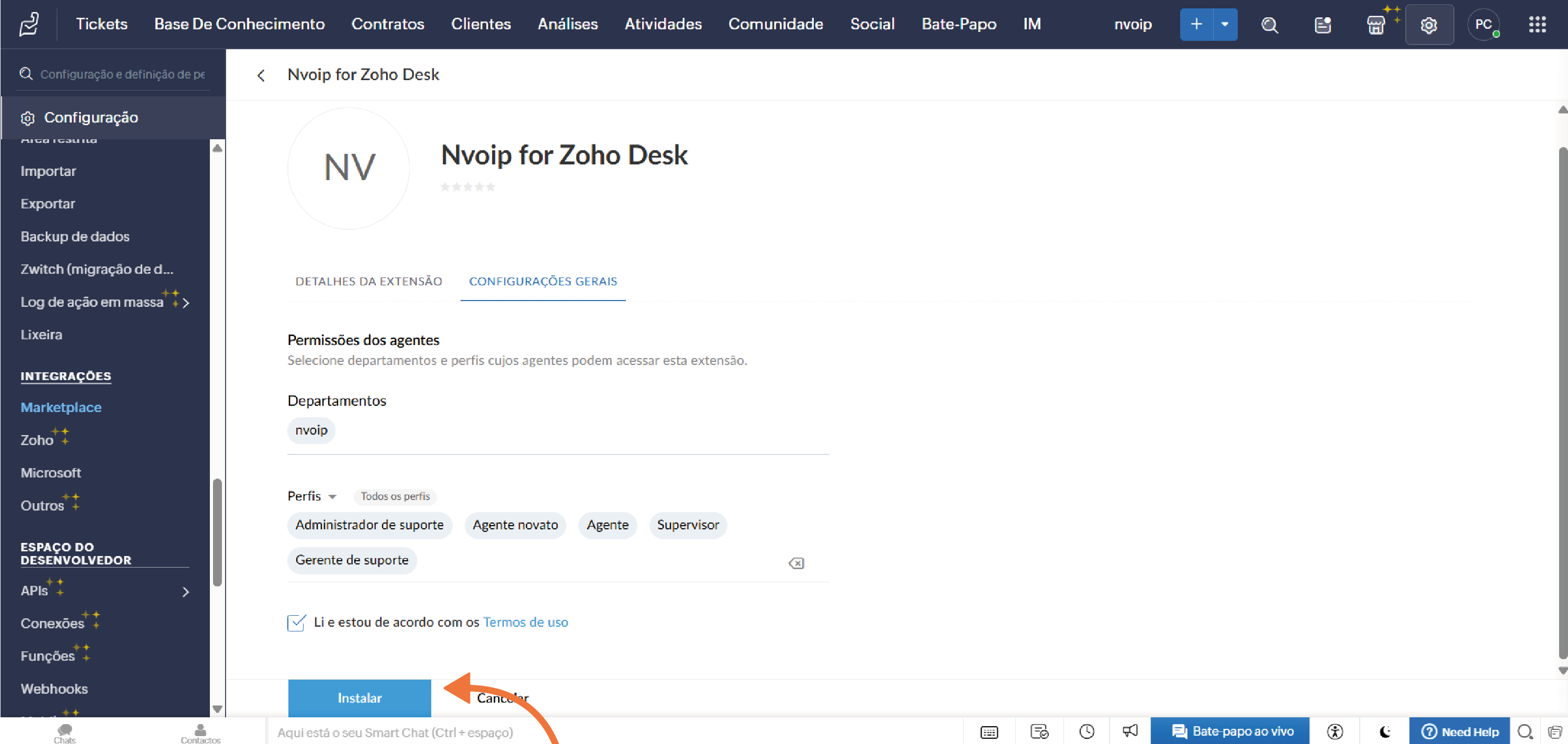Open the Termos de uso link
This screenshot has height=744, width=1568.
(525, 622)
